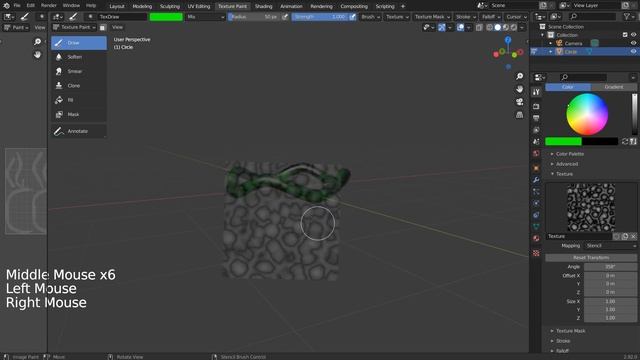Select the Draw brush tool
Viewport: 640px width, 360px height.
point(79,43)
